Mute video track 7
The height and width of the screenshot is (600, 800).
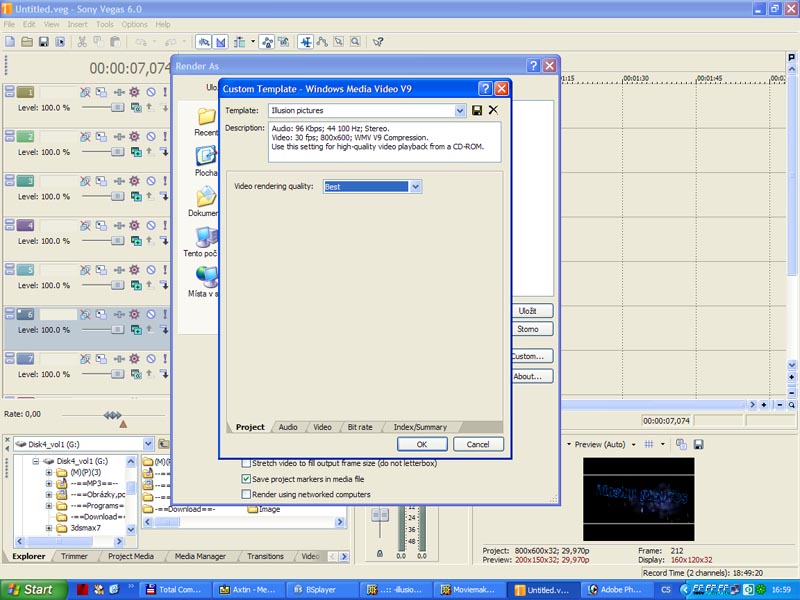[x=151, y=359]
